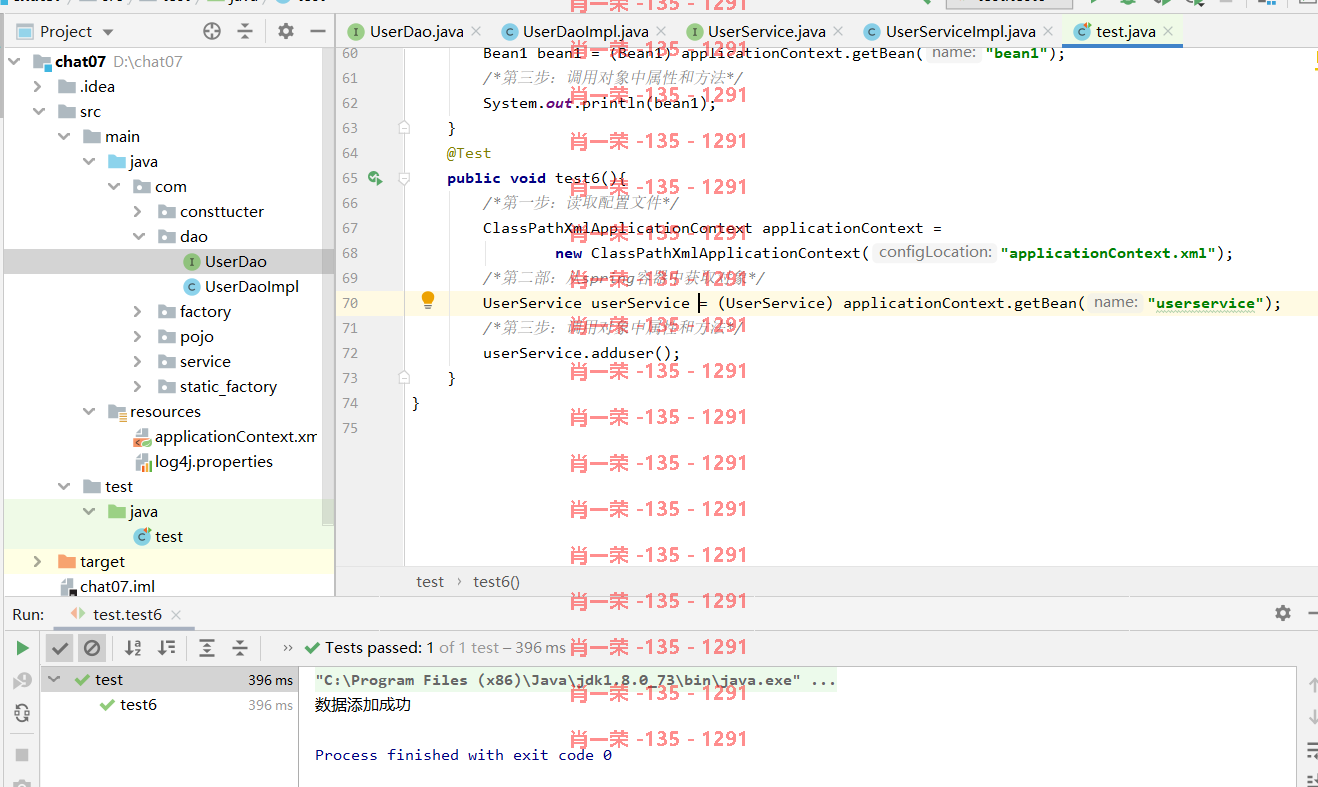Screen dimensions: 1318x787
Task: Toggle code fold marker at line 73
Action: point(404,378)
